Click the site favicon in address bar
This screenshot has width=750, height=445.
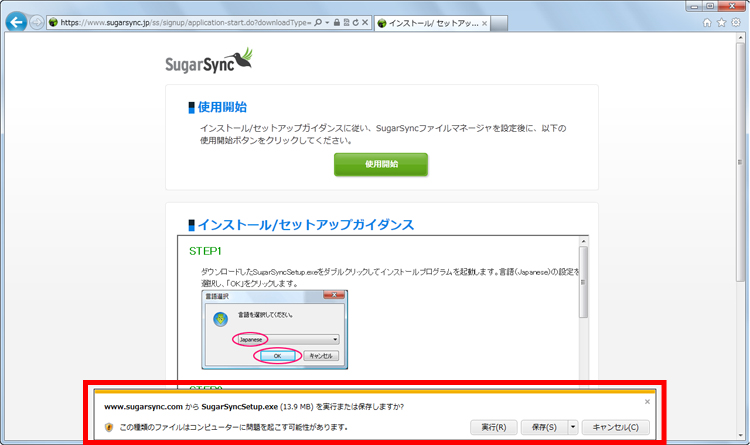(x=53, y=22)
